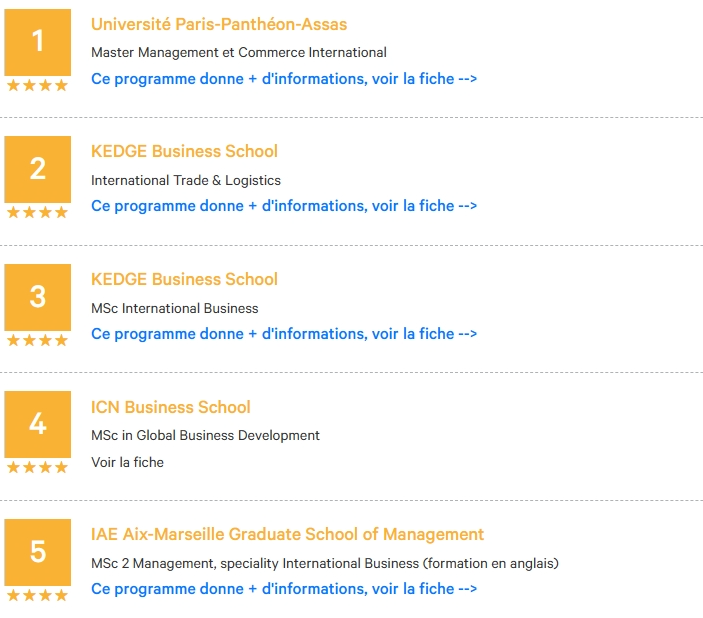Image resolution: width=703 pixels, height=618 pixels.
Task: Click the star rating under rank 1
Action: click(x=38, y=85)
